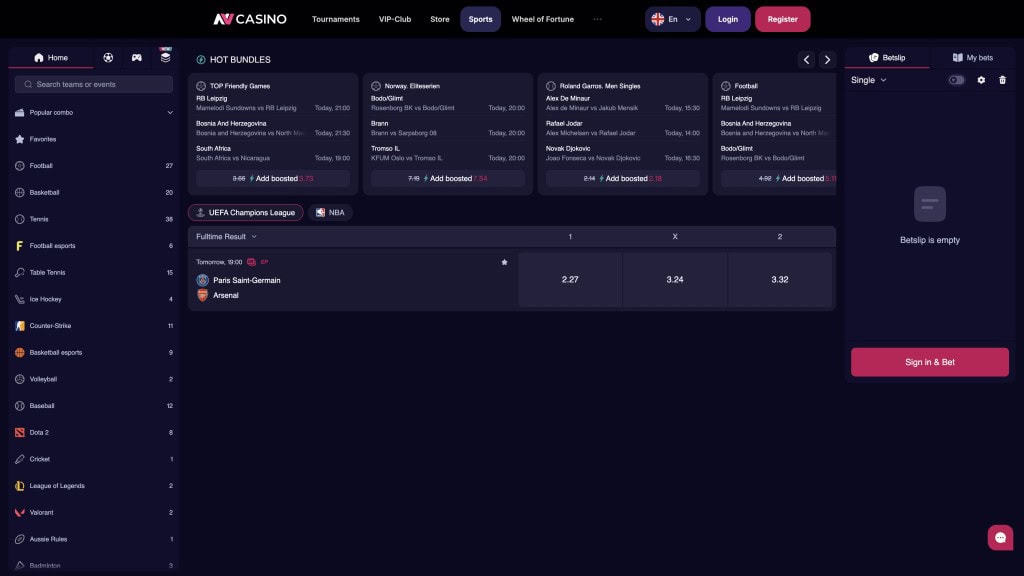1024x576 pixels.
Task: Click the Tennis icon in sidebar
Action: click(x=20, y=219)
